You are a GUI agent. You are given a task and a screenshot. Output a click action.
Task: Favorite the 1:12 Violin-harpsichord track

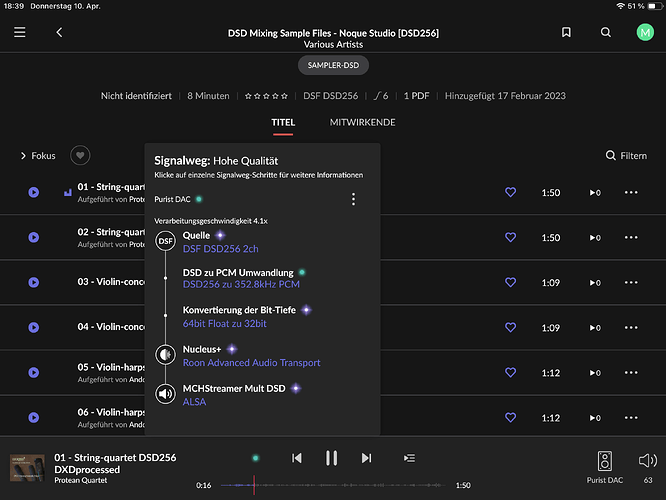[x=510, y=372]
